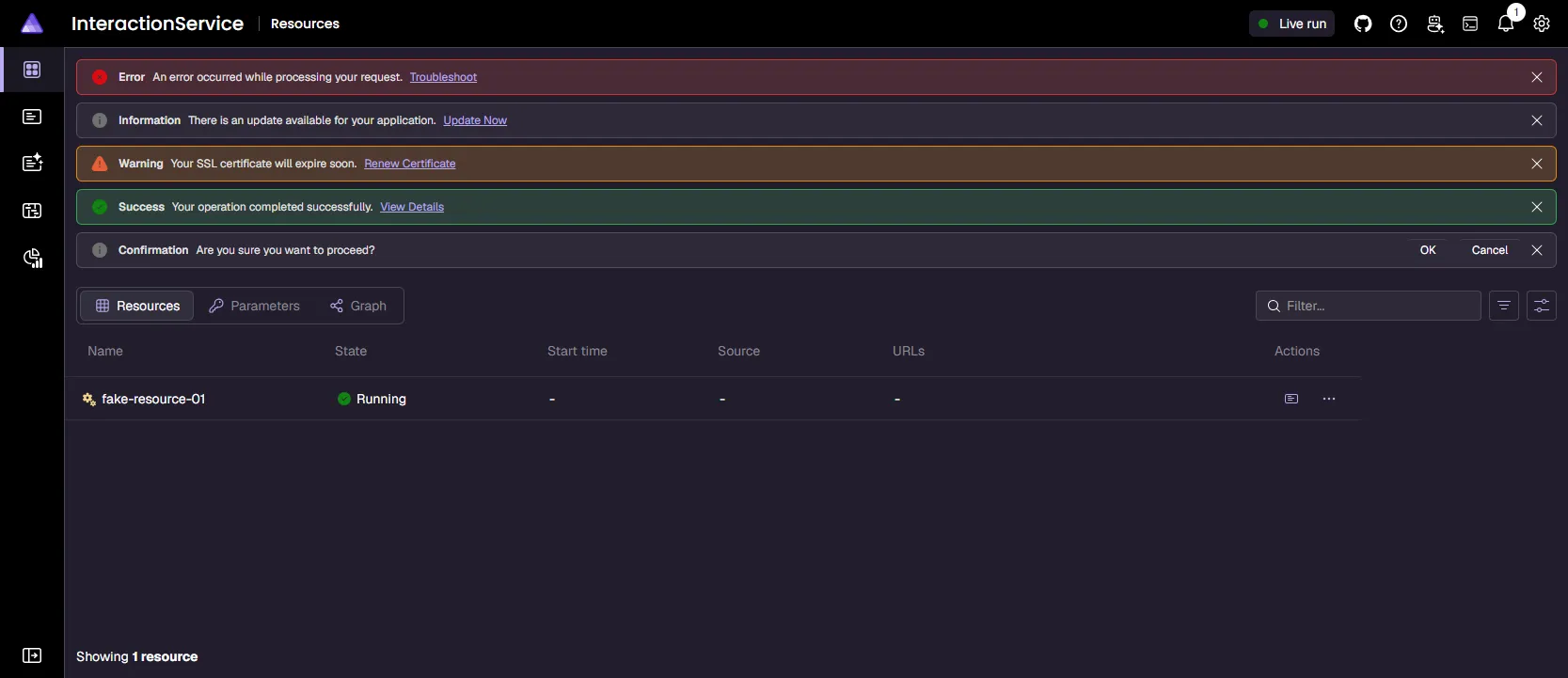Screen dimensions: 1568x678
Task: Open the terminal icon in the header
Action: (x=1470, y=24)
